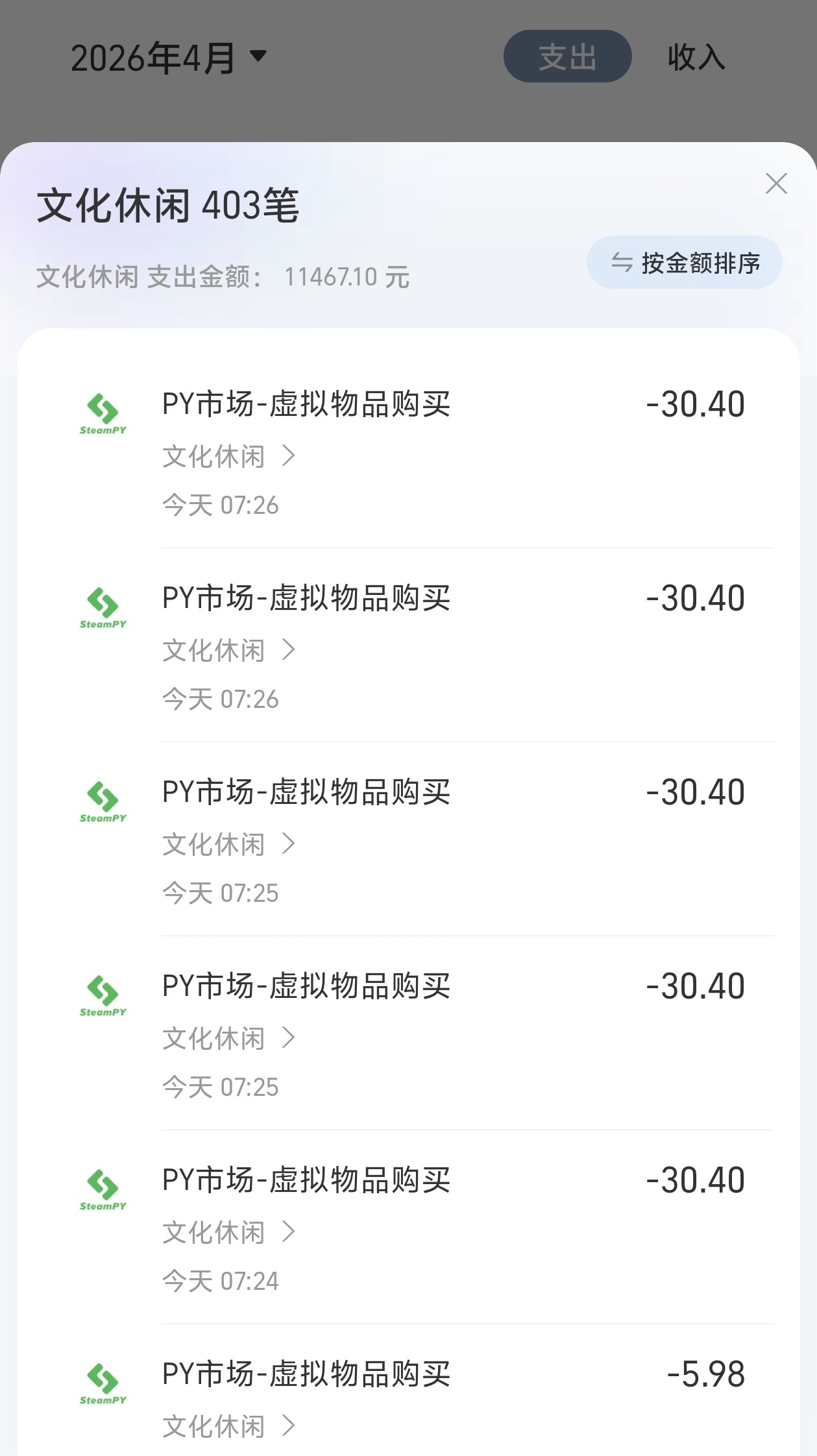Viewport: 817px width, 1456px height.
Task: Tap the -30.40 amount of 07:24 transaction
Action: [695, 1180]
